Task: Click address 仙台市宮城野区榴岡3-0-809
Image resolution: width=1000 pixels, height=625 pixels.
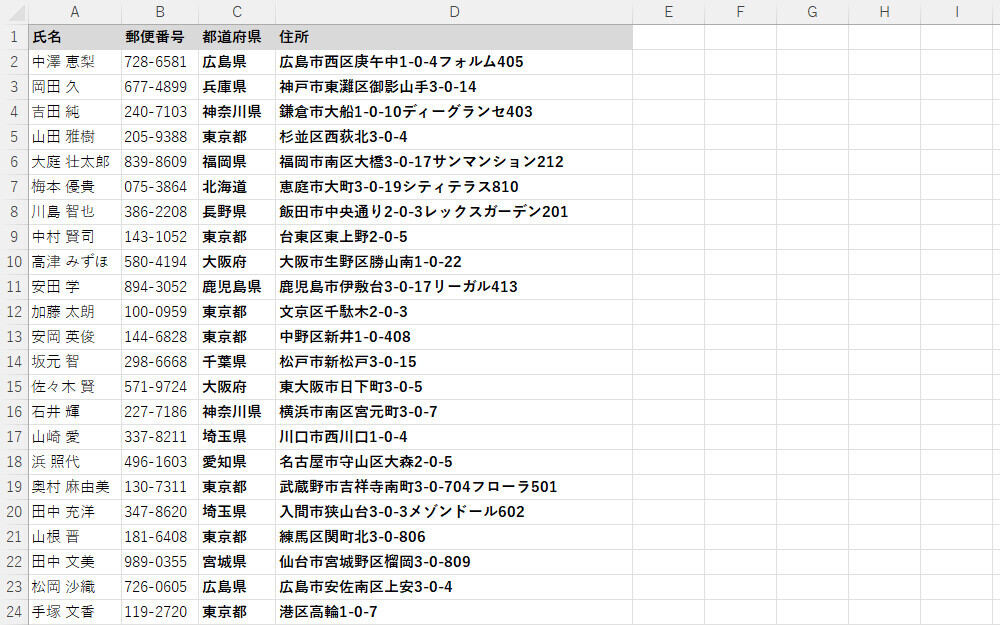Action: [454, 562]
